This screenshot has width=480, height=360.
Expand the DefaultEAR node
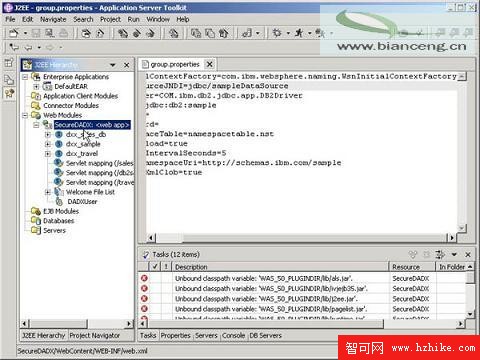[x=36, y=87]
